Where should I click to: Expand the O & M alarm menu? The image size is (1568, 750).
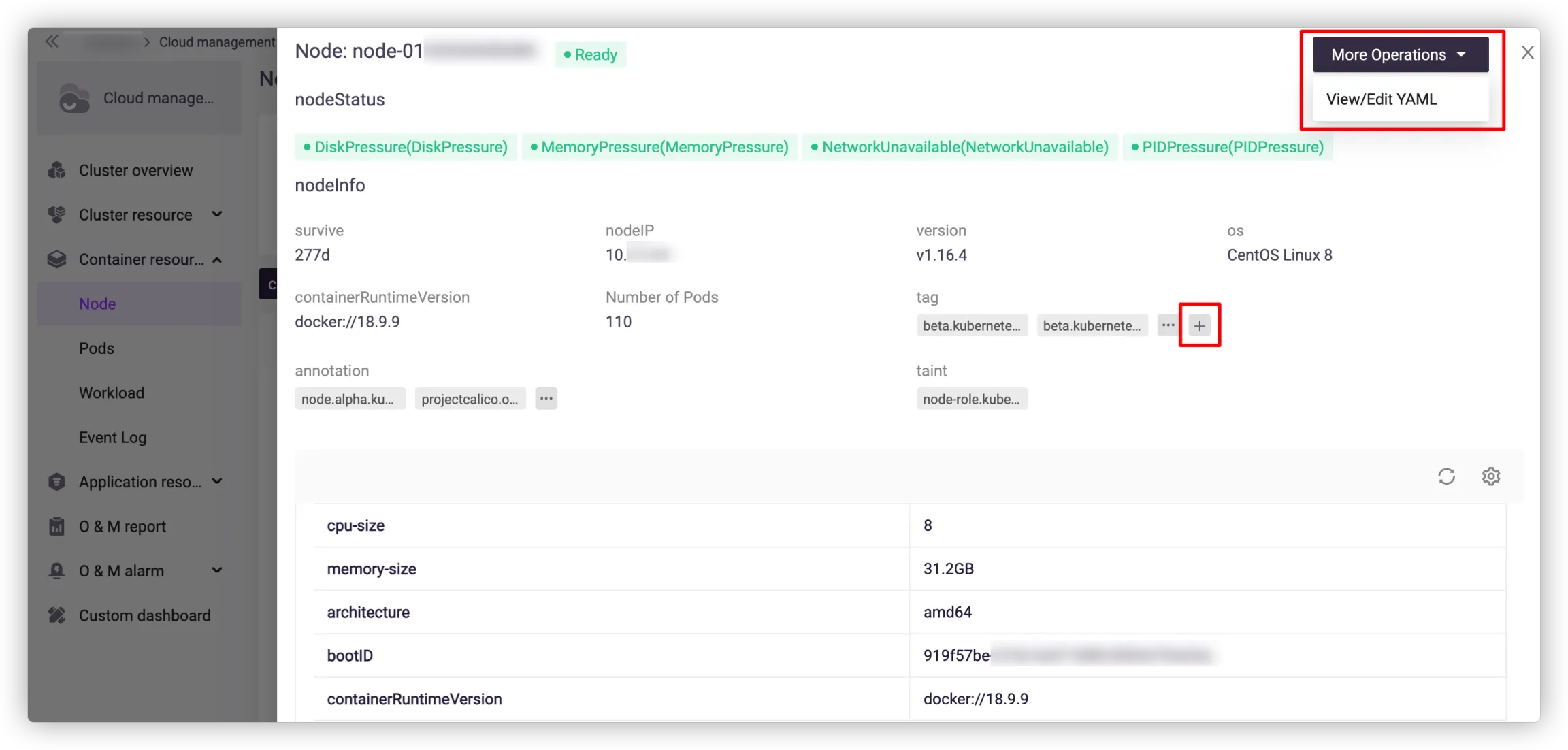[x=217, y=570]
